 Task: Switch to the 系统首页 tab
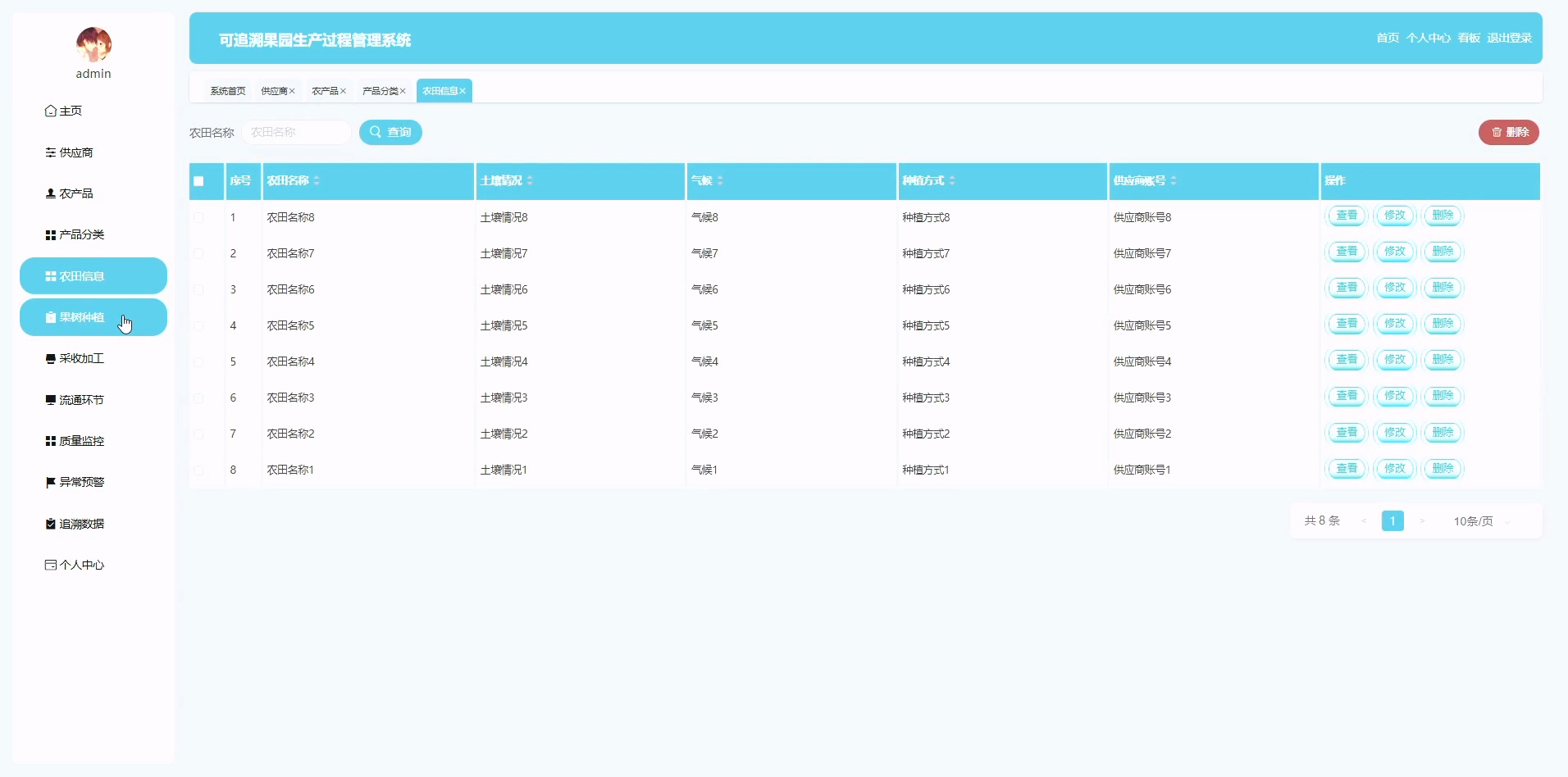[x=228, y=91]
